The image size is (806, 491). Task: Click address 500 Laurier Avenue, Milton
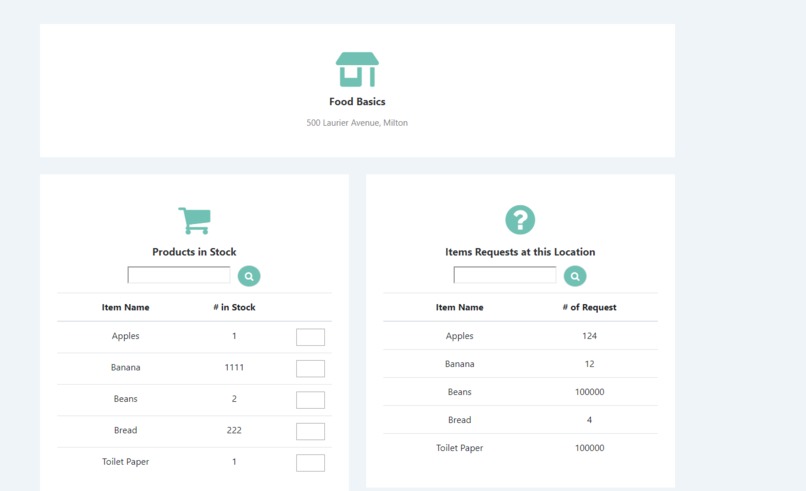click(x=357, y=123)
